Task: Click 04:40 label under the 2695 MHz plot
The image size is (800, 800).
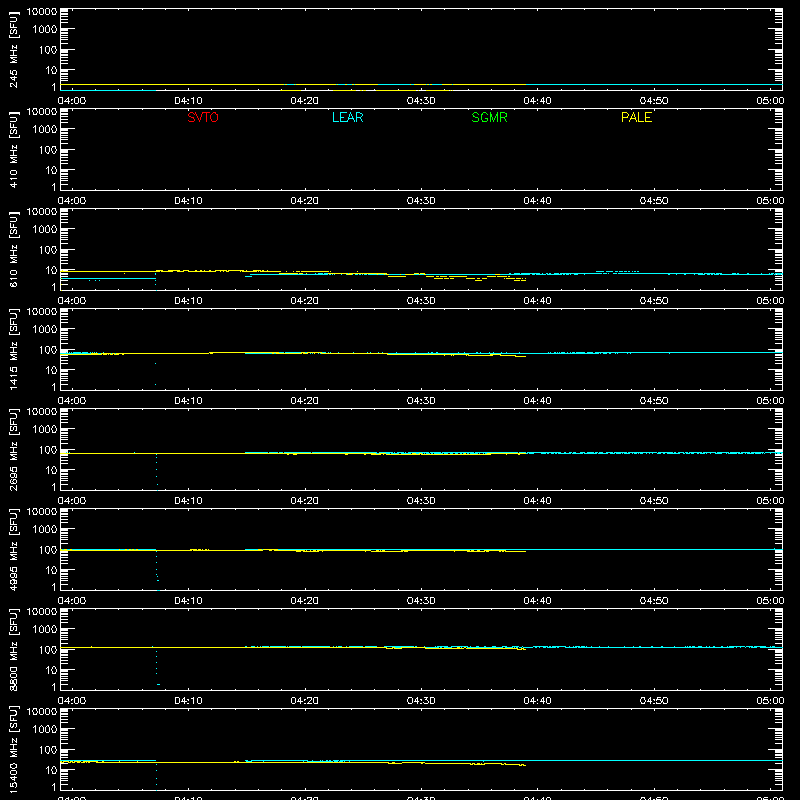Action: 537,501
